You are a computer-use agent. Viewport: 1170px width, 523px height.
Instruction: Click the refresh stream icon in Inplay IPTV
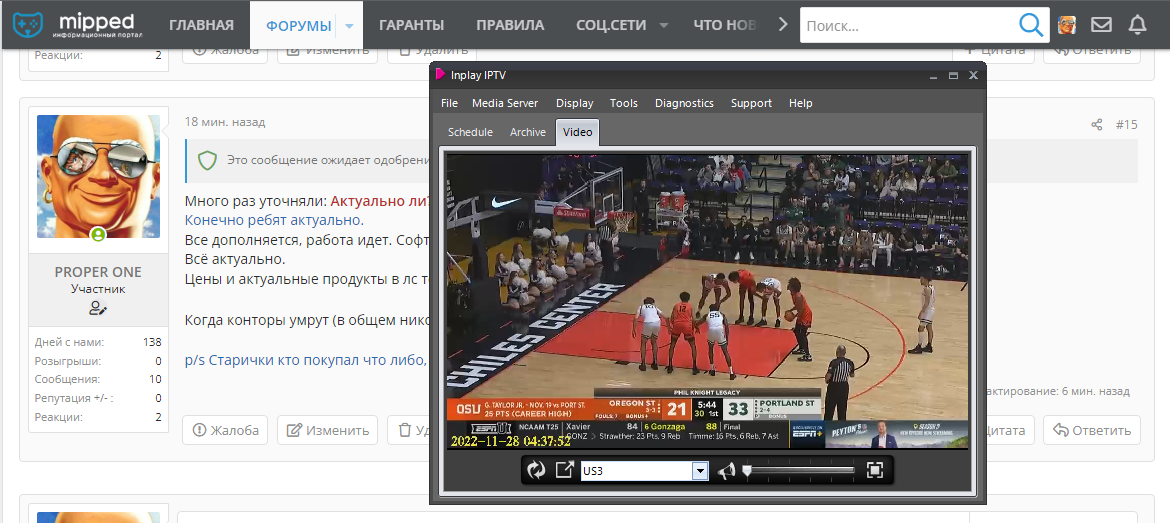[536, 470]
